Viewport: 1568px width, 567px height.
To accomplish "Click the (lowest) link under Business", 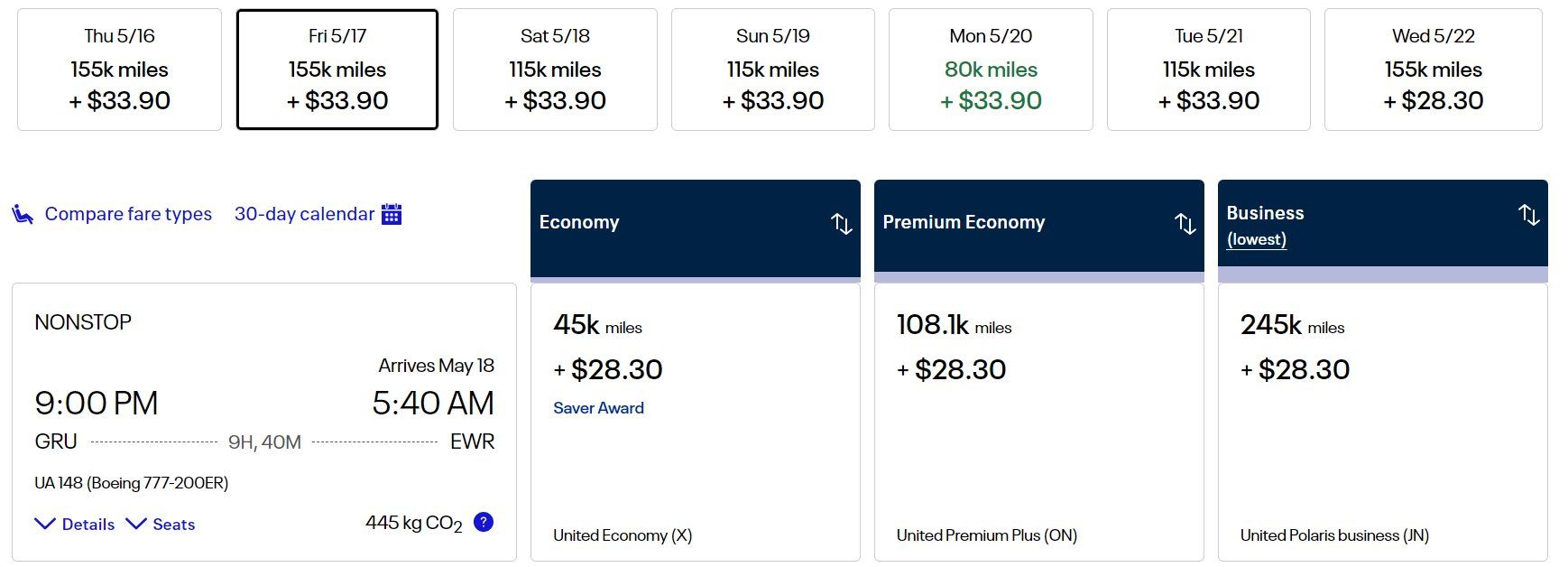I will point(1257,239).
